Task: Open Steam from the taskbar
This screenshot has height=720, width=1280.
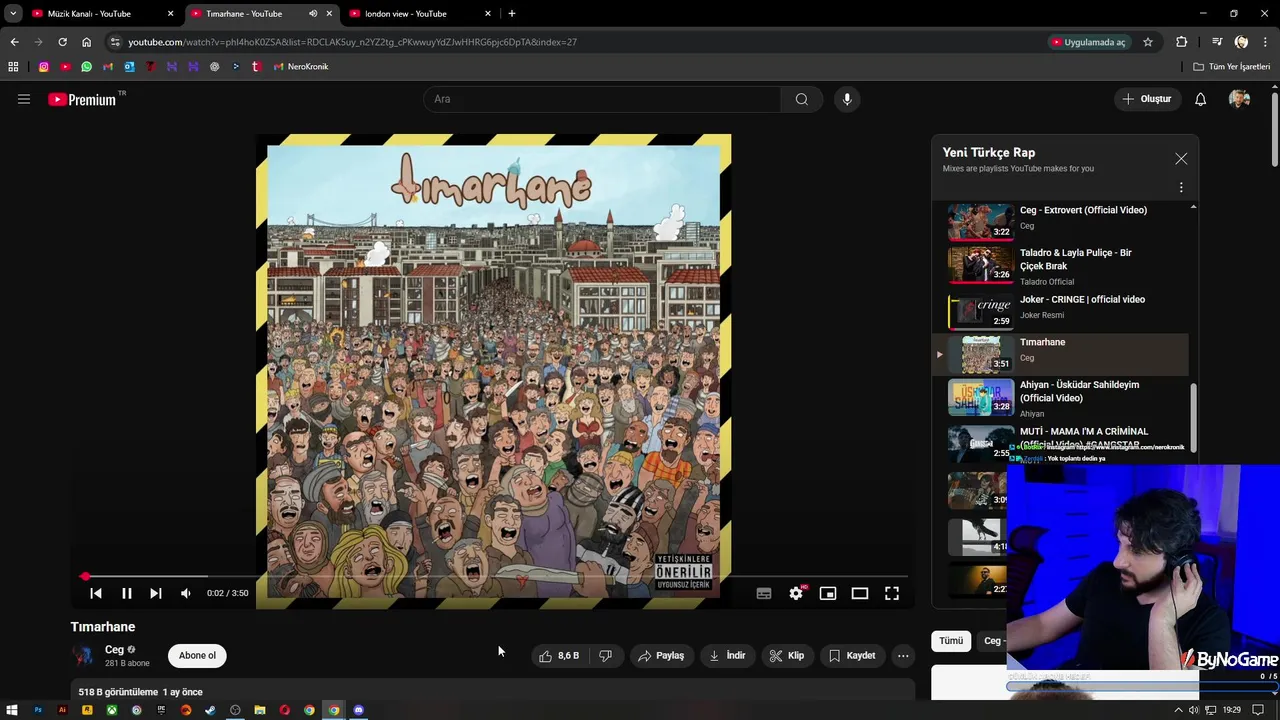Action: click(210, 710)
